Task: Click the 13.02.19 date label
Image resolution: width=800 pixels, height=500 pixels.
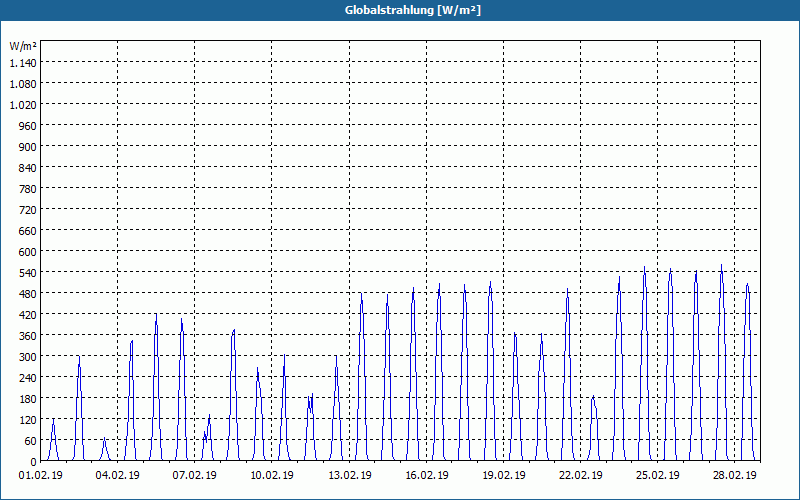Action: point(349,476)
